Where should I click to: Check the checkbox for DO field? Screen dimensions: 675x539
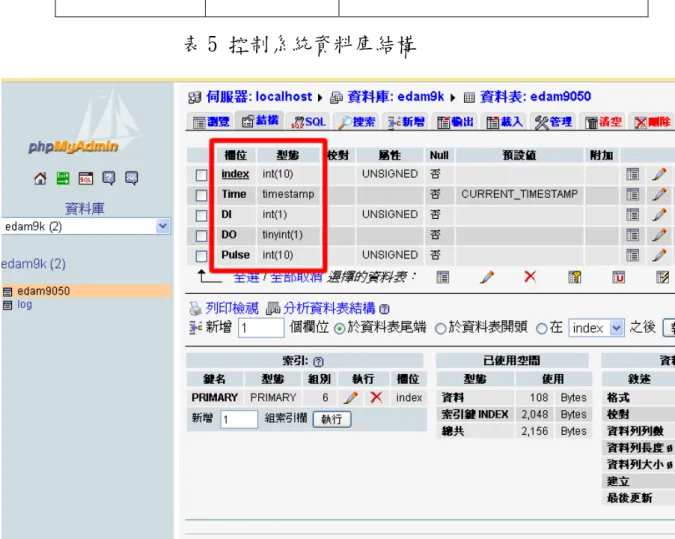(201, 236)
